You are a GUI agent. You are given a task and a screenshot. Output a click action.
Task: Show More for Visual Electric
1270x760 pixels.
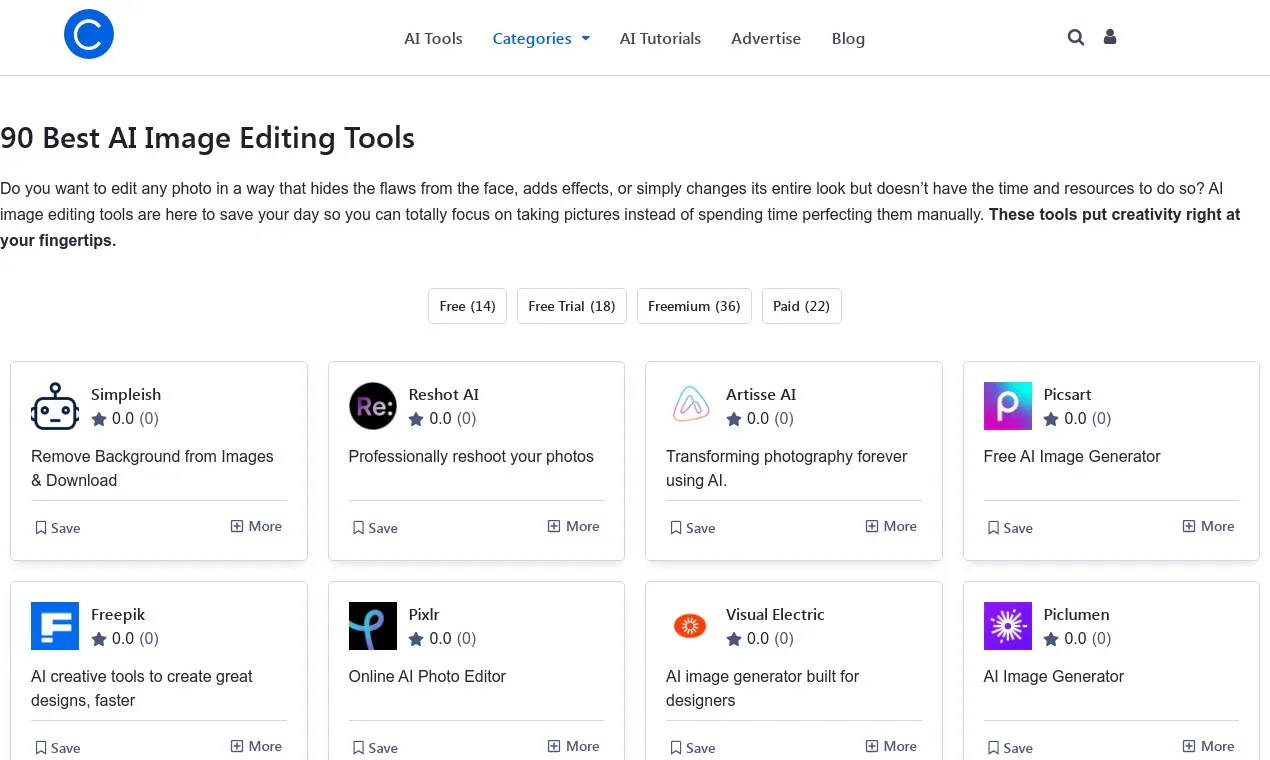(891, 746)
